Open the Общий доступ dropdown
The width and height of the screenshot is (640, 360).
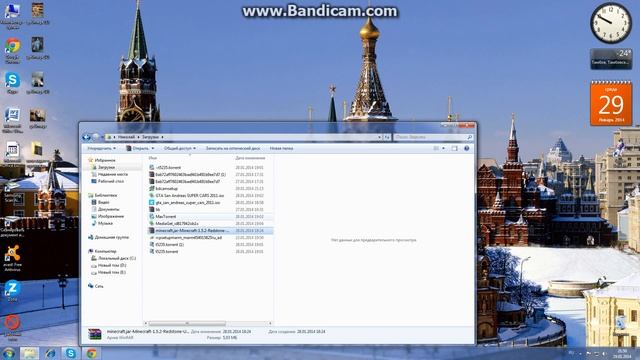180,148
